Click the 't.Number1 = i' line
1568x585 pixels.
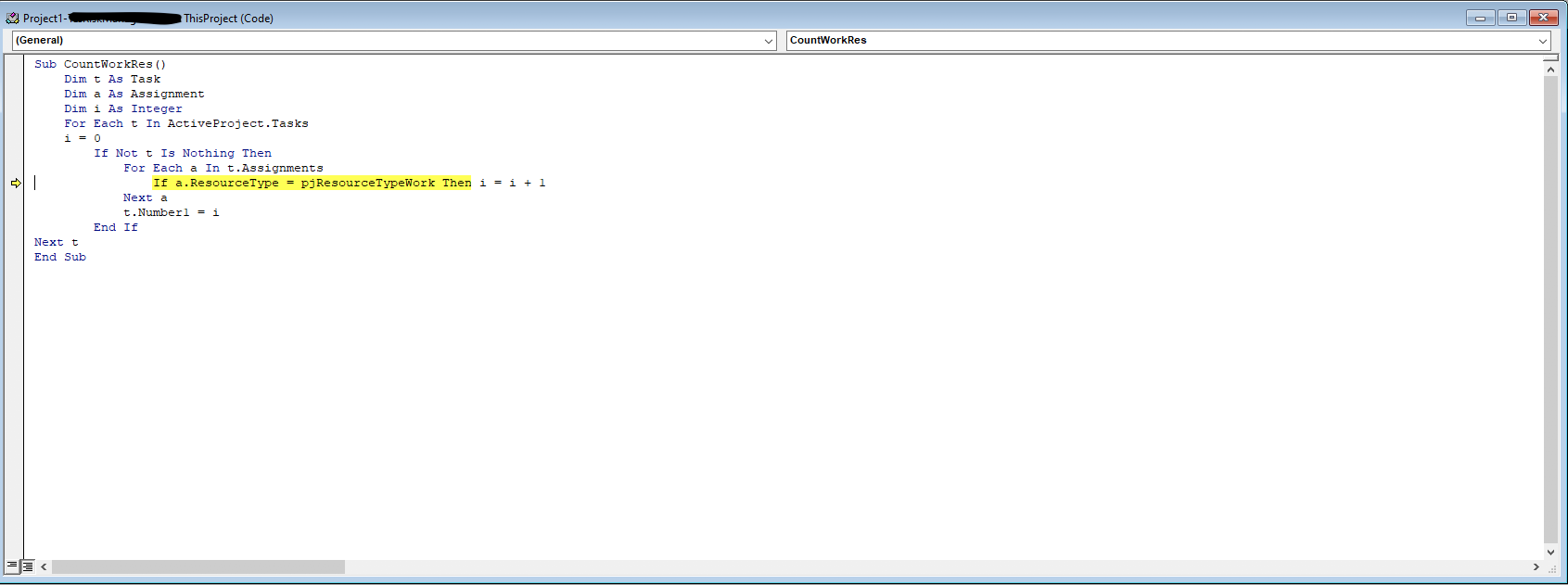[x=172, y=213]
